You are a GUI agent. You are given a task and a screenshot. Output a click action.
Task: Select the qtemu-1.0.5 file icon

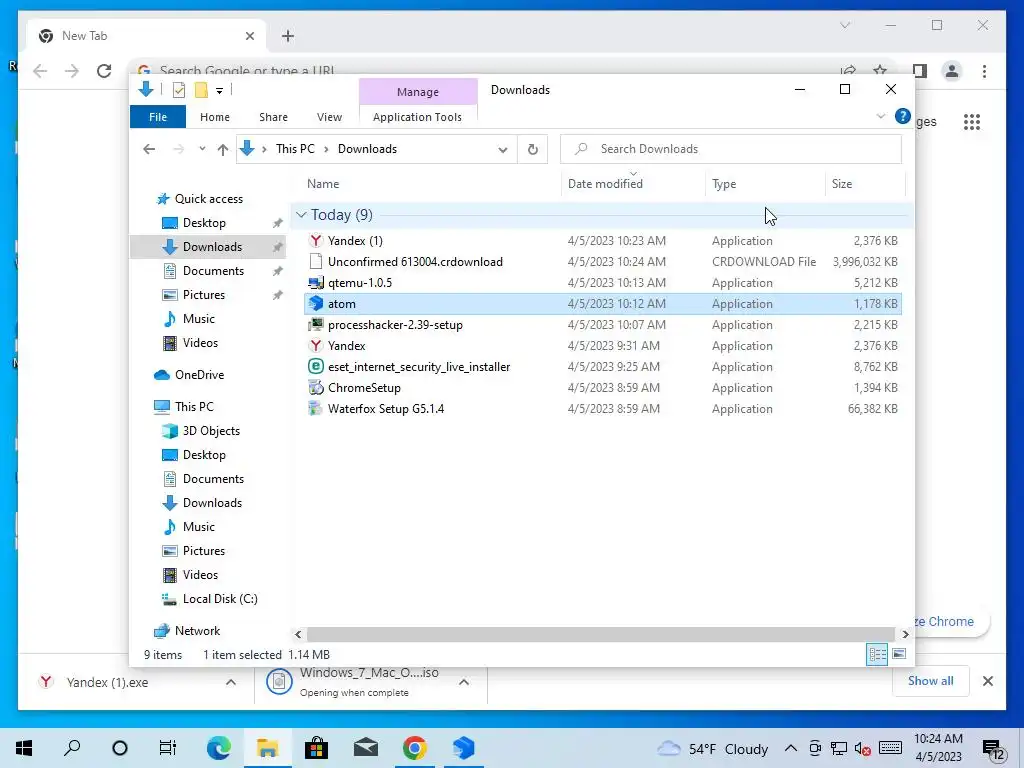(x=316, y=283)
